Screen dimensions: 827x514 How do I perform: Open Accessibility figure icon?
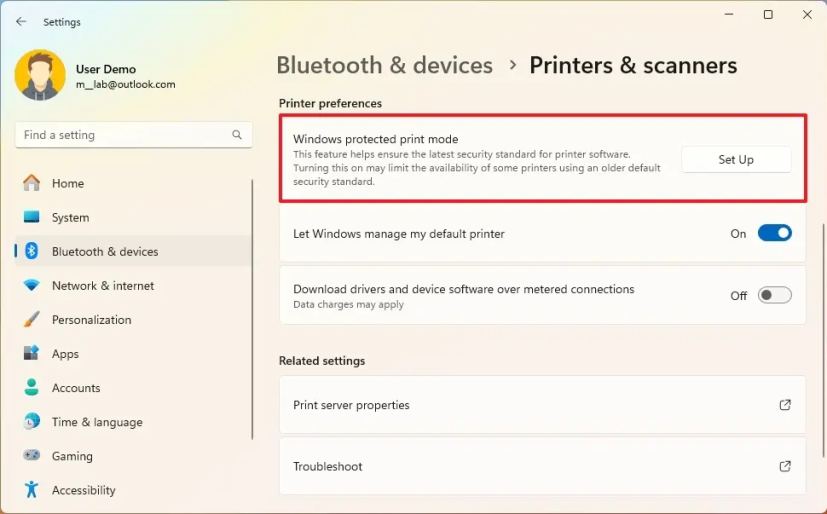tap(32, 489)
